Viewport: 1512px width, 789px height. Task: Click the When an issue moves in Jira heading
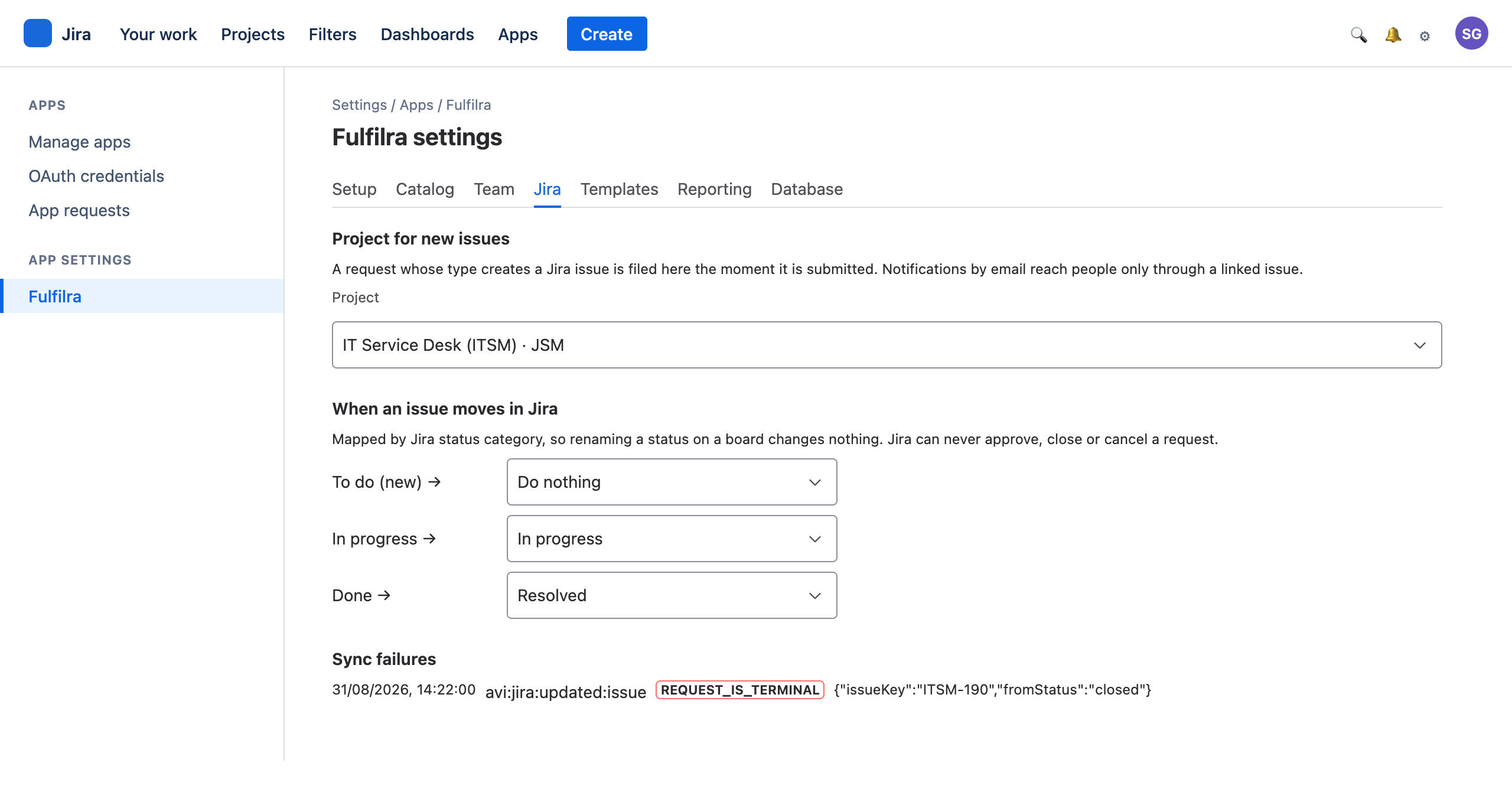(x=445, y=409)
